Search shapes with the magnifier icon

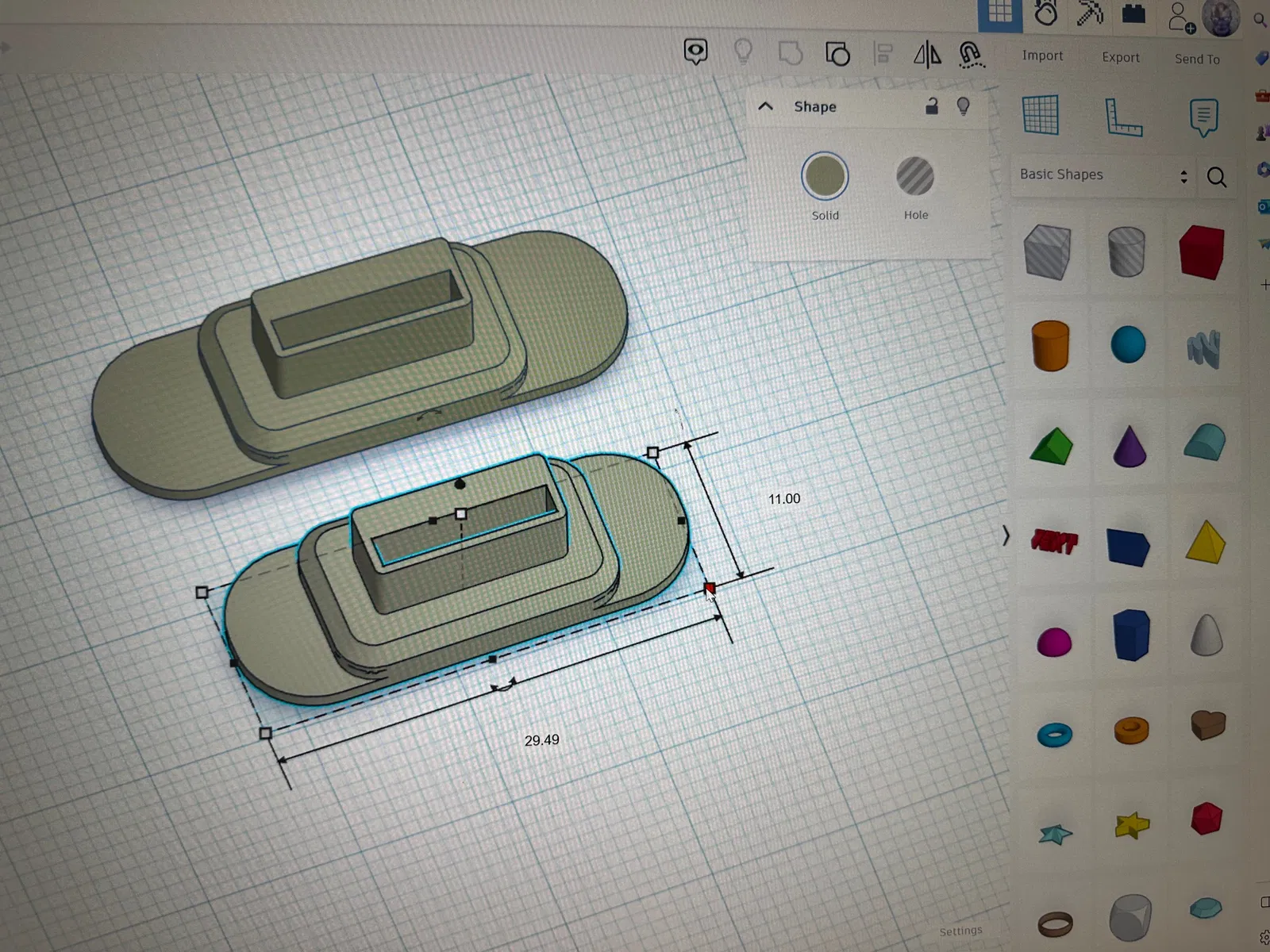coord(1216,177)
